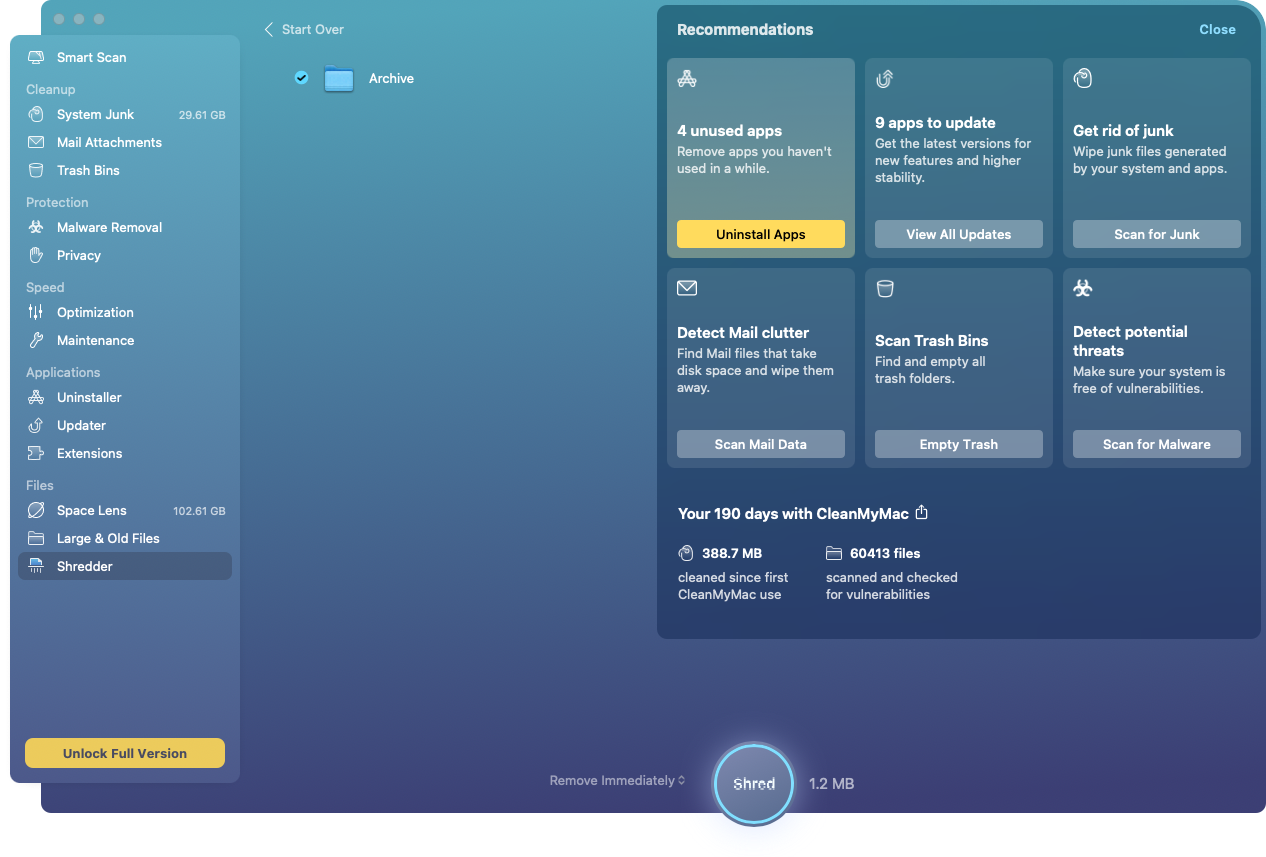
Task: Click the Uninstall Apps button
Action: (761, 234)
